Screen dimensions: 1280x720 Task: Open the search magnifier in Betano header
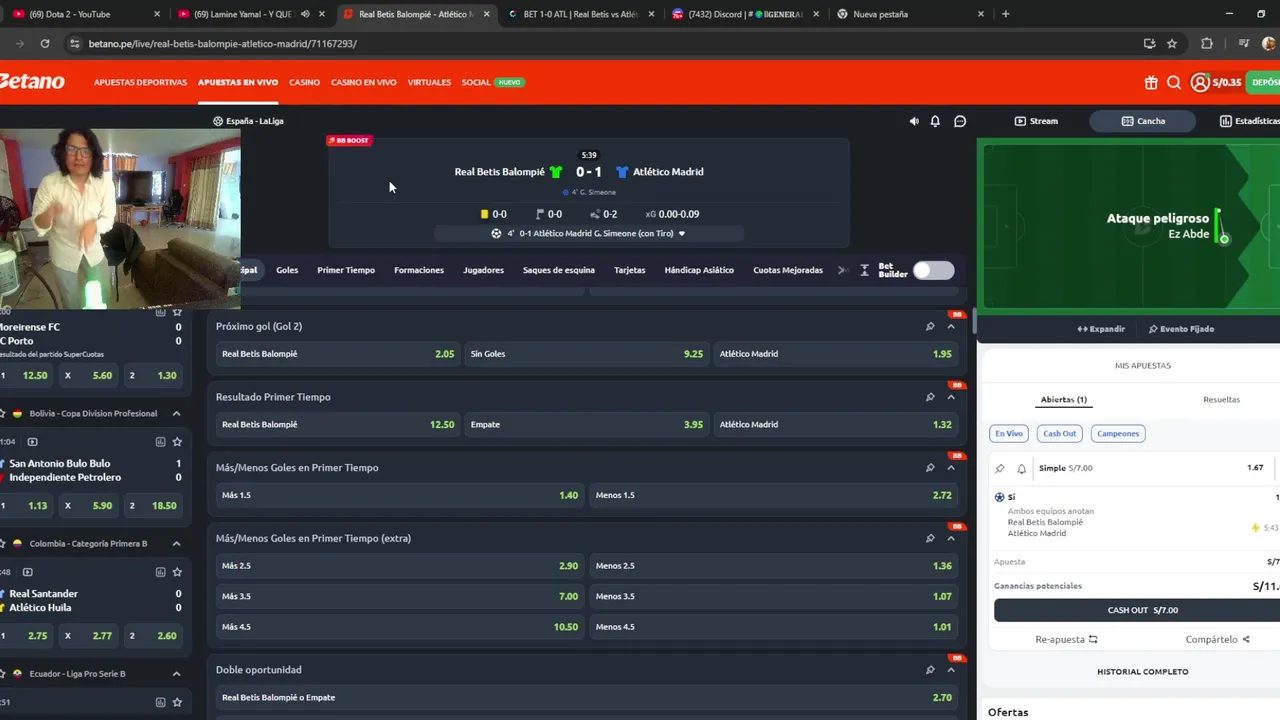(1174, 83)
